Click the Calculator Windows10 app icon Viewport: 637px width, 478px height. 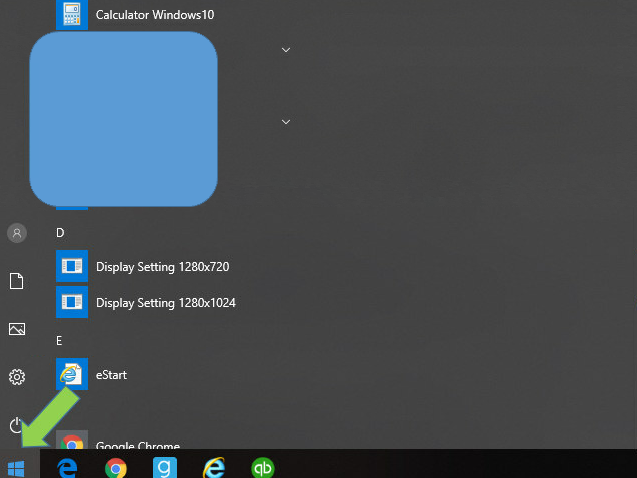72,15
